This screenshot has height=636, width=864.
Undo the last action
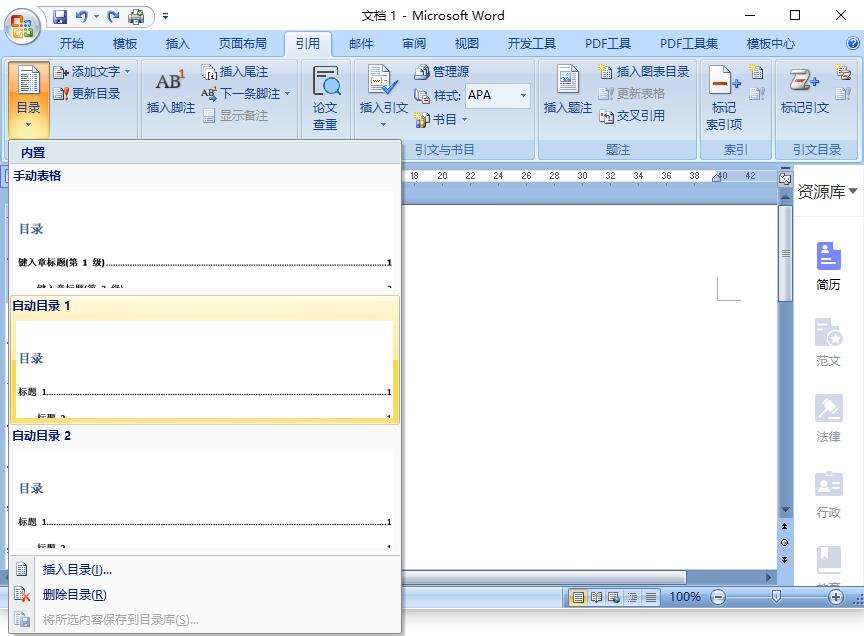coord(82,17)
